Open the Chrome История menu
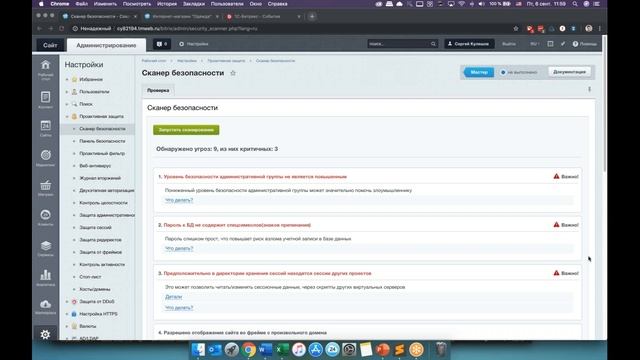The image size is (640, 360). 167,4
